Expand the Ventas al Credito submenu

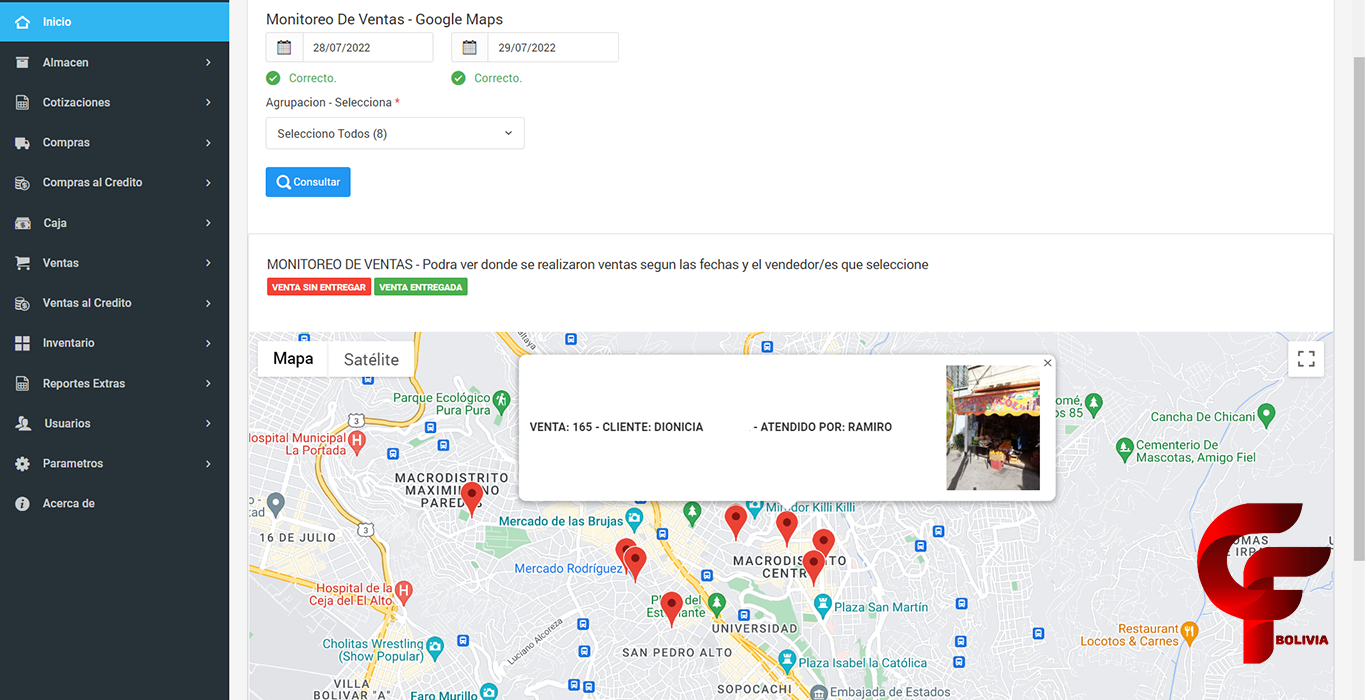pyautogui.click(x=114, y=303)
